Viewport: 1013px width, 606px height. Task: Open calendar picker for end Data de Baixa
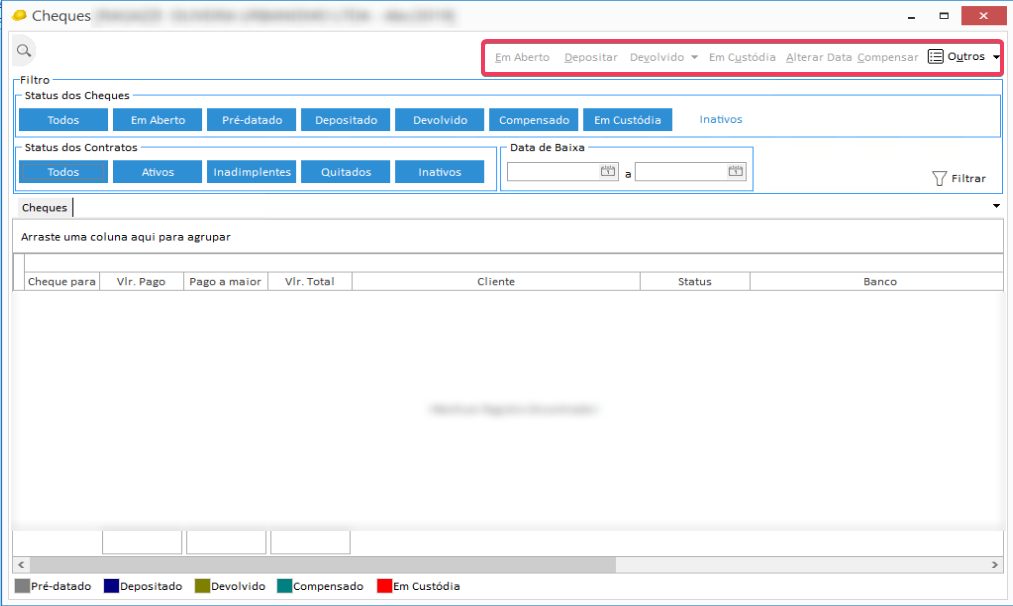click(735, 172)
